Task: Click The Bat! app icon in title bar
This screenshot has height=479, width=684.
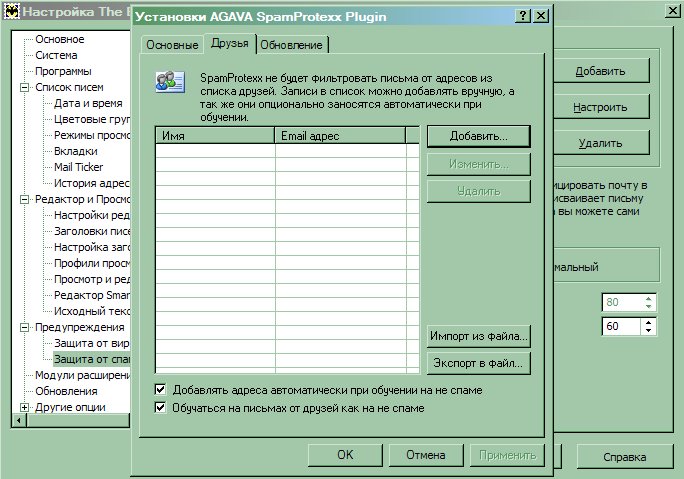Action: 11,11
